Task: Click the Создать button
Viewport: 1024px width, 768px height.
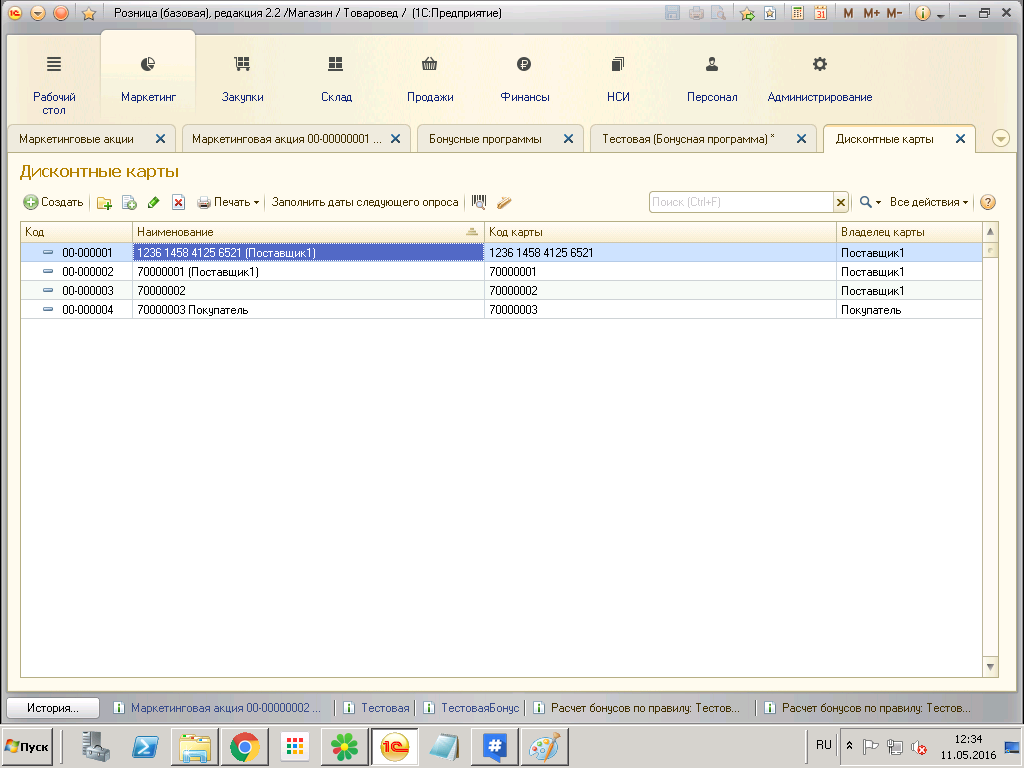Action: [x=54, y=202]
